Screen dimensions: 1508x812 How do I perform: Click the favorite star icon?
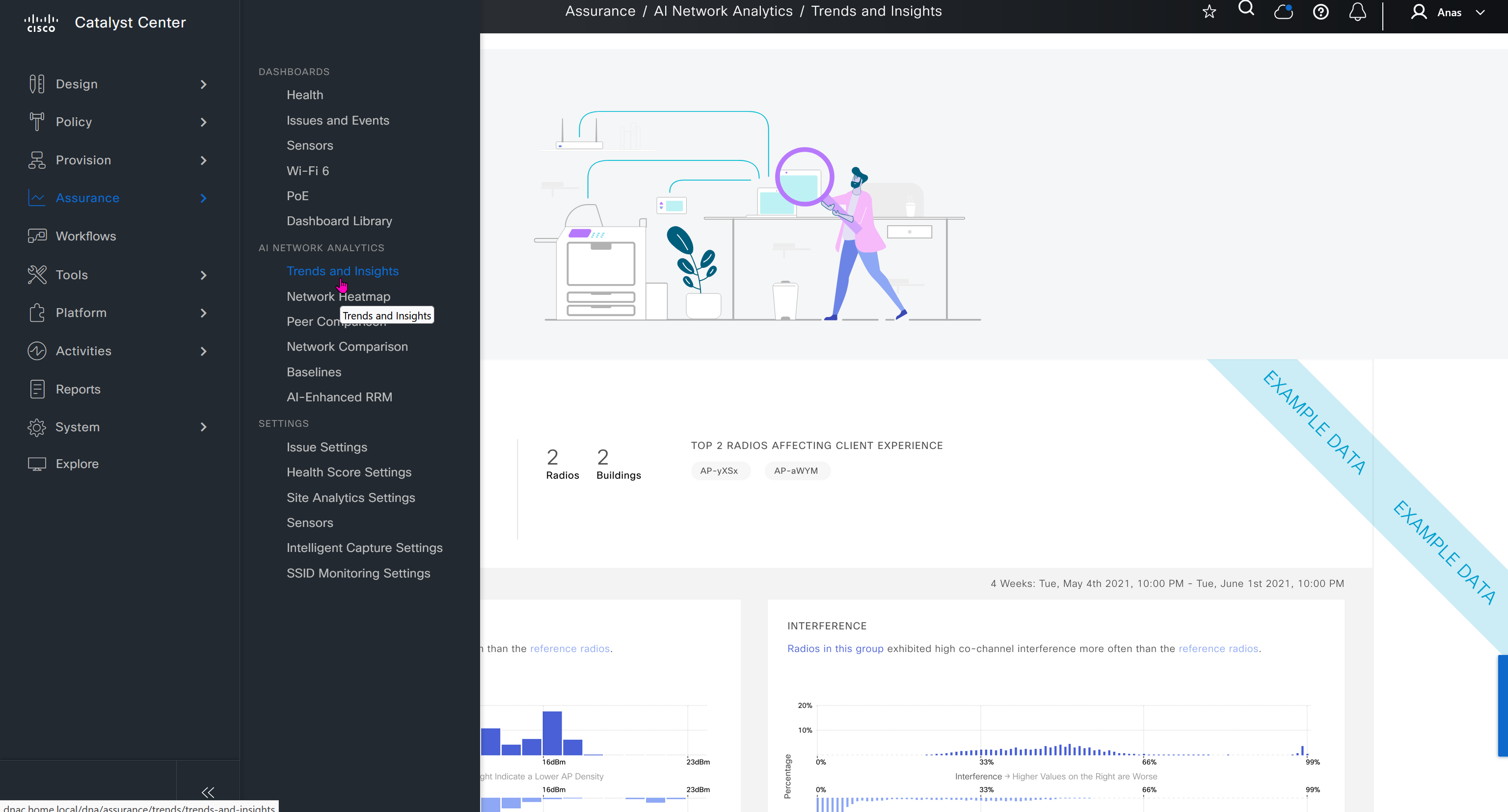[x=1209, y=12]
